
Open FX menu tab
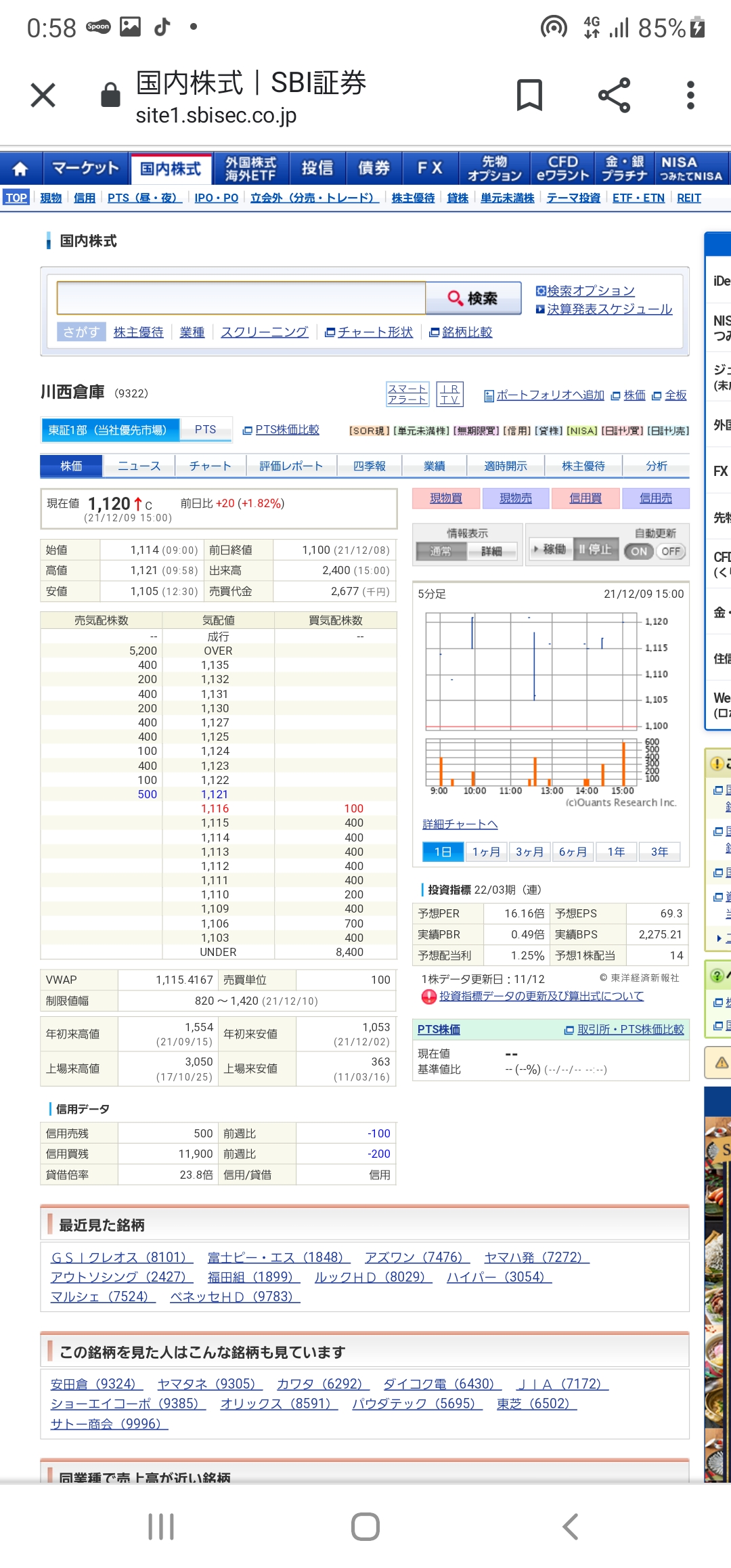(x=430, y=168)
